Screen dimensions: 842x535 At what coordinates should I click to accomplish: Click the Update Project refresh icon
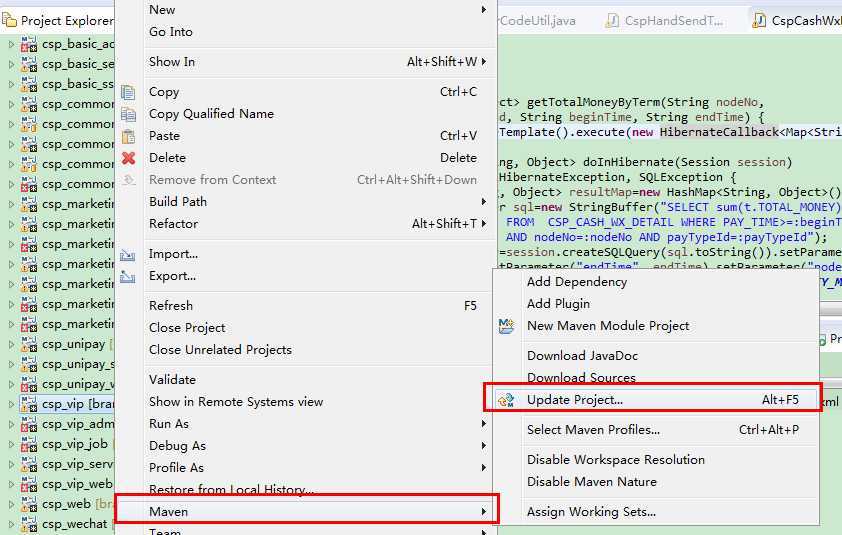[506, 400]
